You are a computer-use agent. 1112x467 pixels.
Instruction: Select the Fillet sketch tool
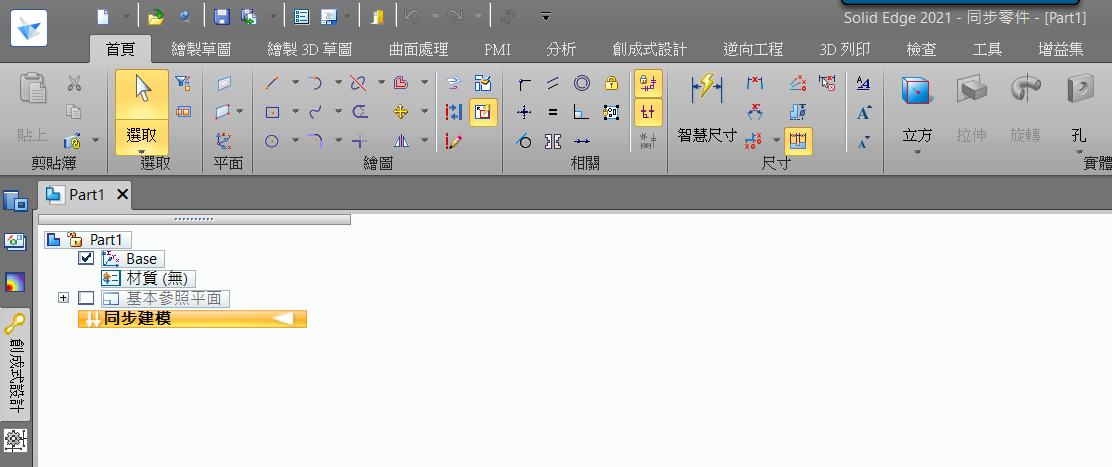[x=315, y=141]
